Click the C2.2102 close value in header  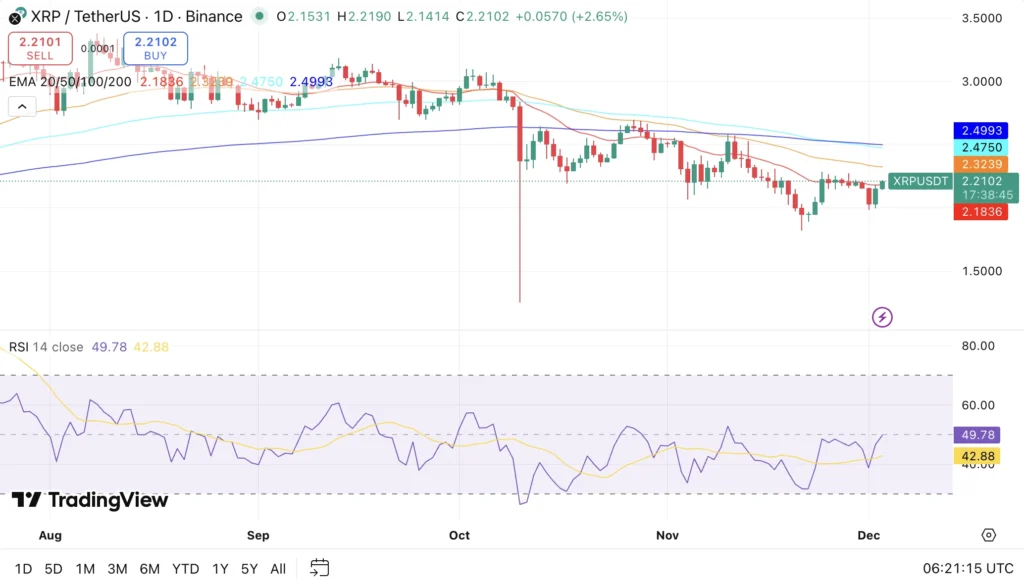pyautogui.click(x=482, y=16)
